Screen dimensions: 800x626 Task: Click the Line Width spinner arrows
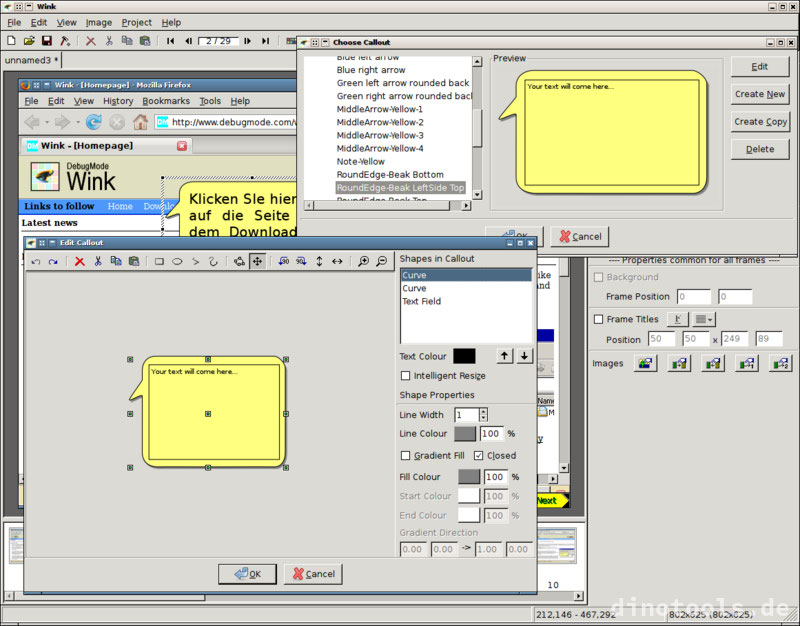pyautogui.click(x=484, y=415)
